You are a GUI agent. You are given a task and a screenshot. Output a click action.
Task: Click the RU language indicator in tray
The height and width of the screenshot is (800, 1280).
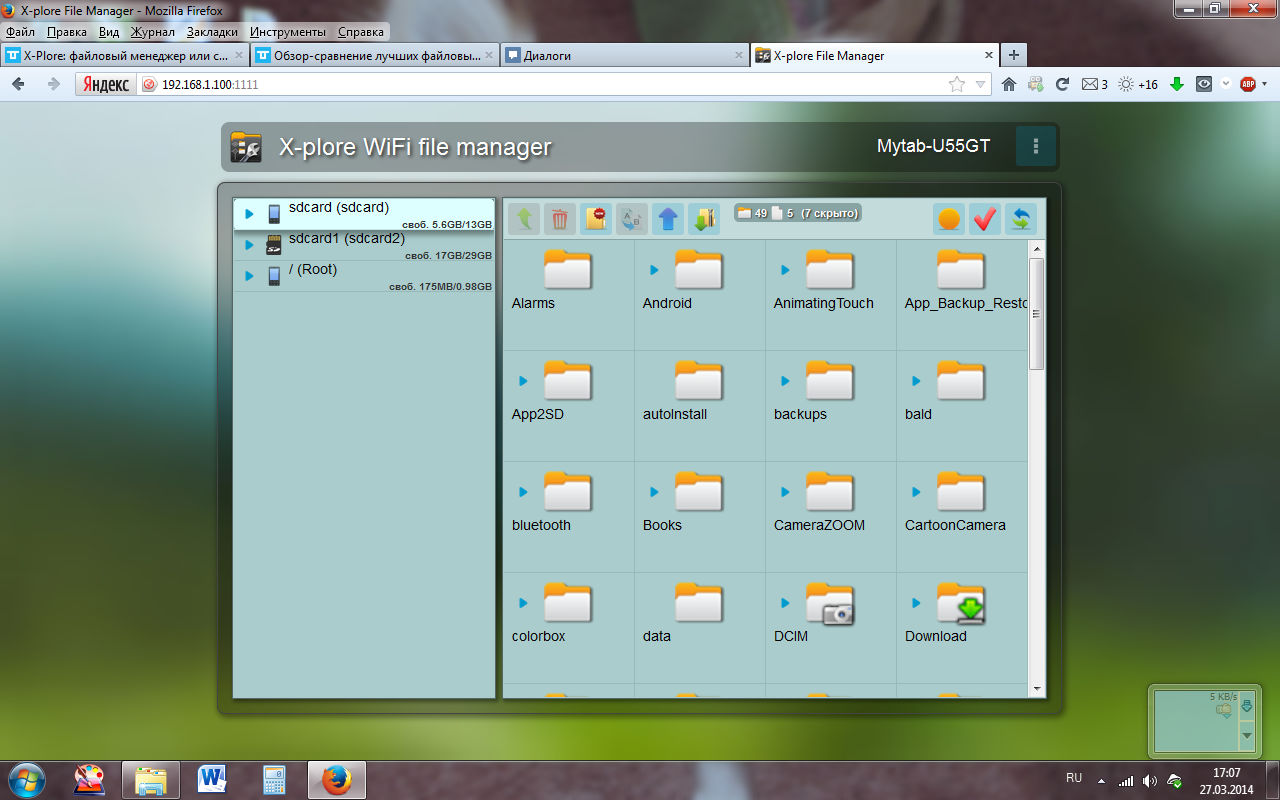[1074, 777]
